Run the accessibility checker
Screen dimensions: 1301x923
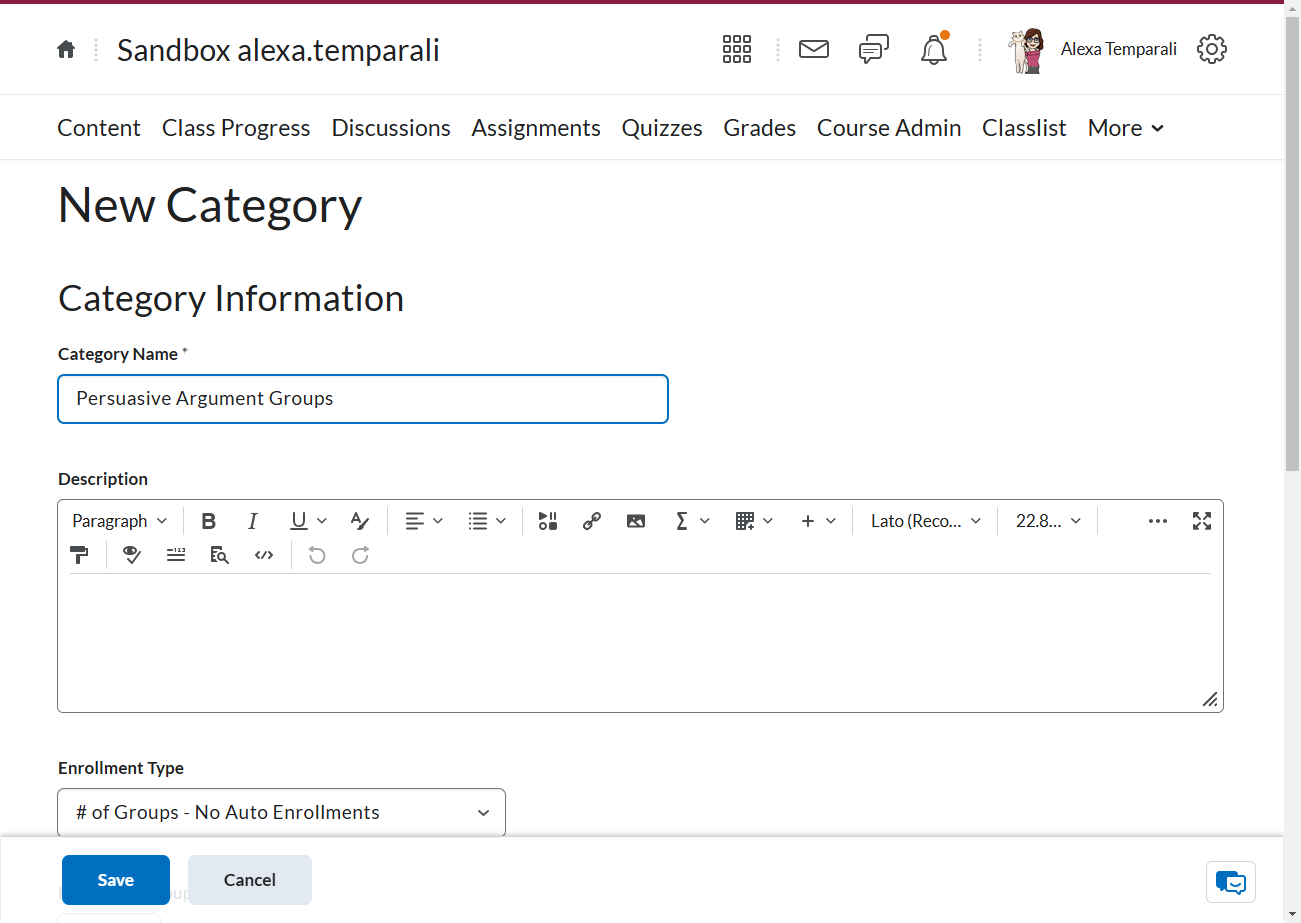tap(132, 555)
